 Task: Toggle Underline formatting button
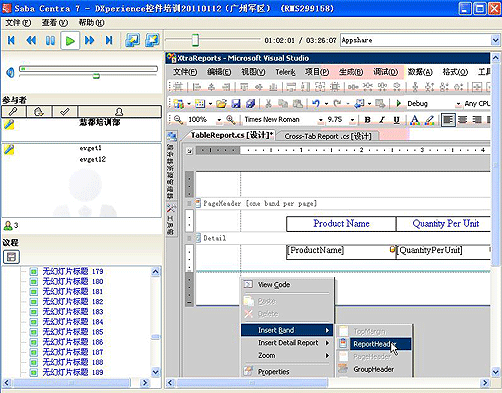tap(396, 120)
